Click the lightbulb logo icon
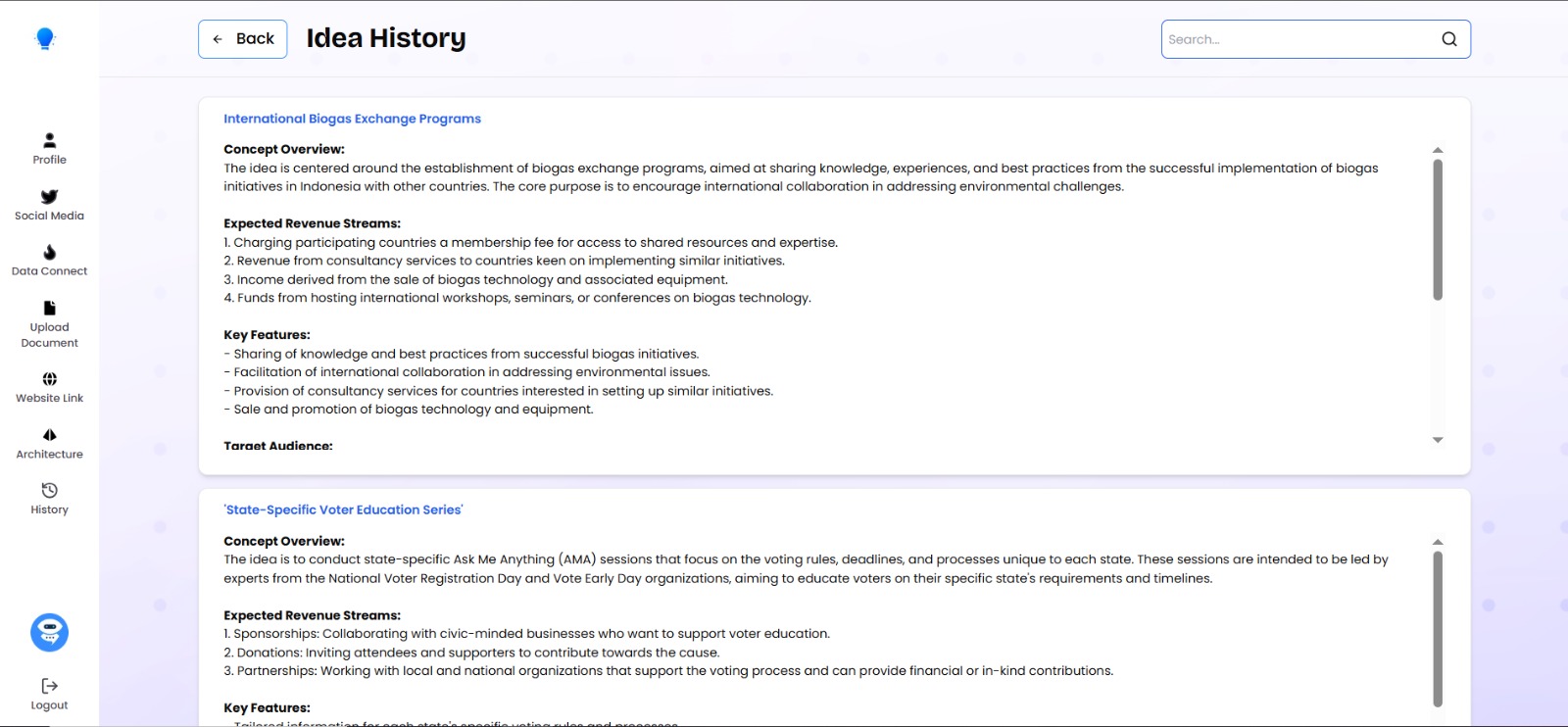1568x727 pixels. pos(45,38)
